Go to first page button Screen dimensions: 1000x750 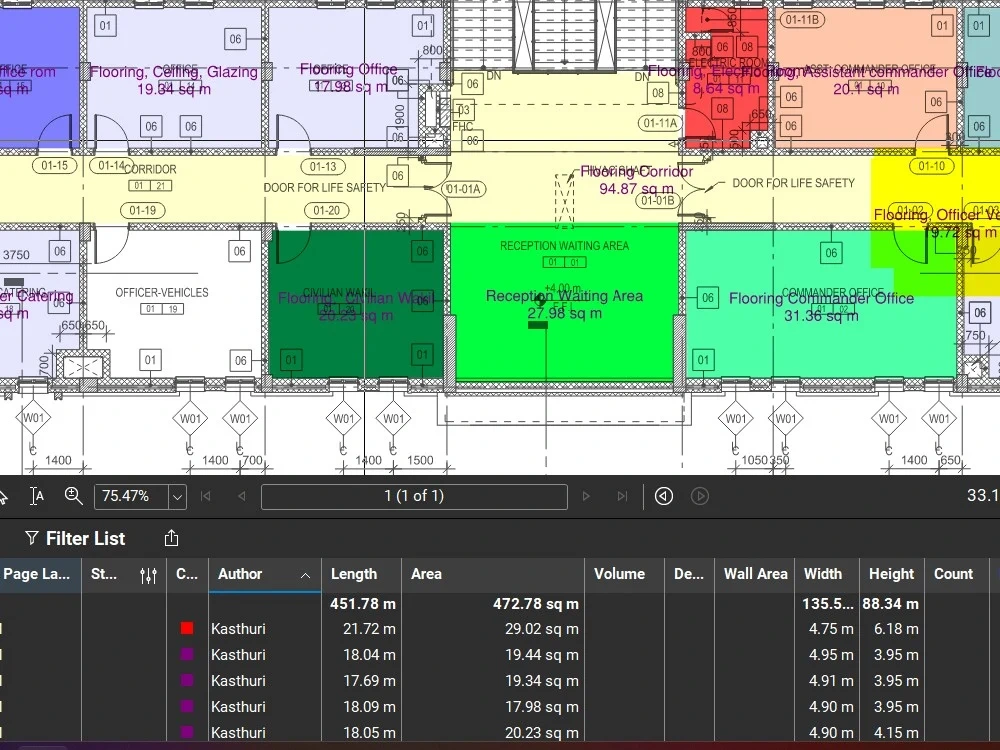tap(205, 496)
